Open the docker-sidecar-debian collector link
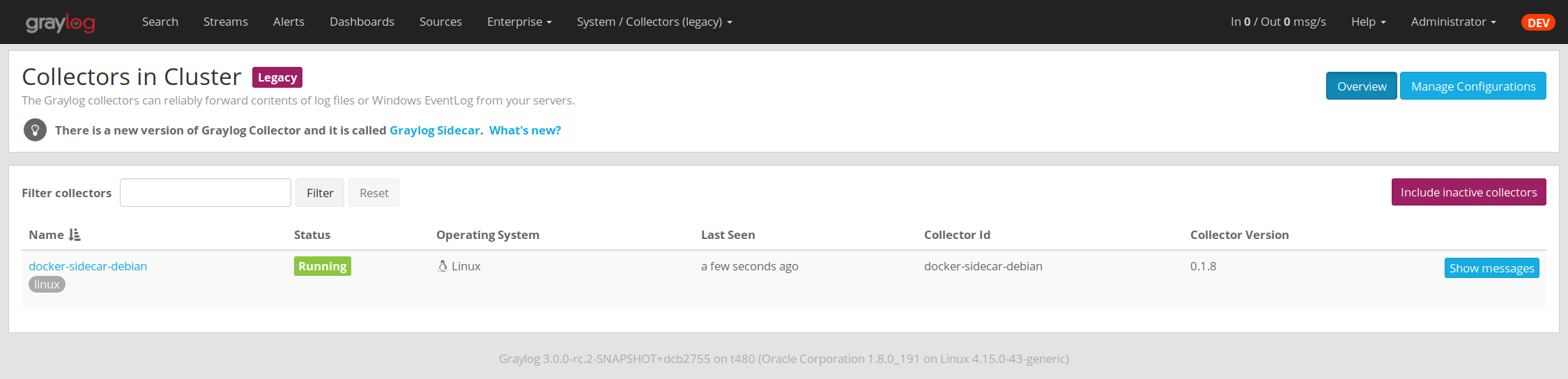The height and width of the screenshot is (379, 1568). point(88,266)
